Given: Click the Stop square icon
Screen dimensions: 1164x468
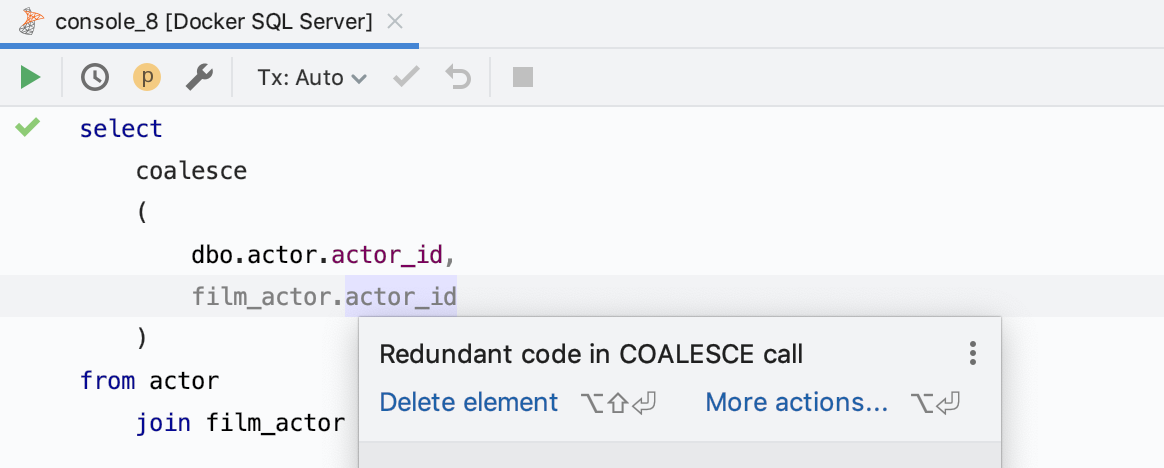Looking at the screenshot, I should (x=523, y=77).
